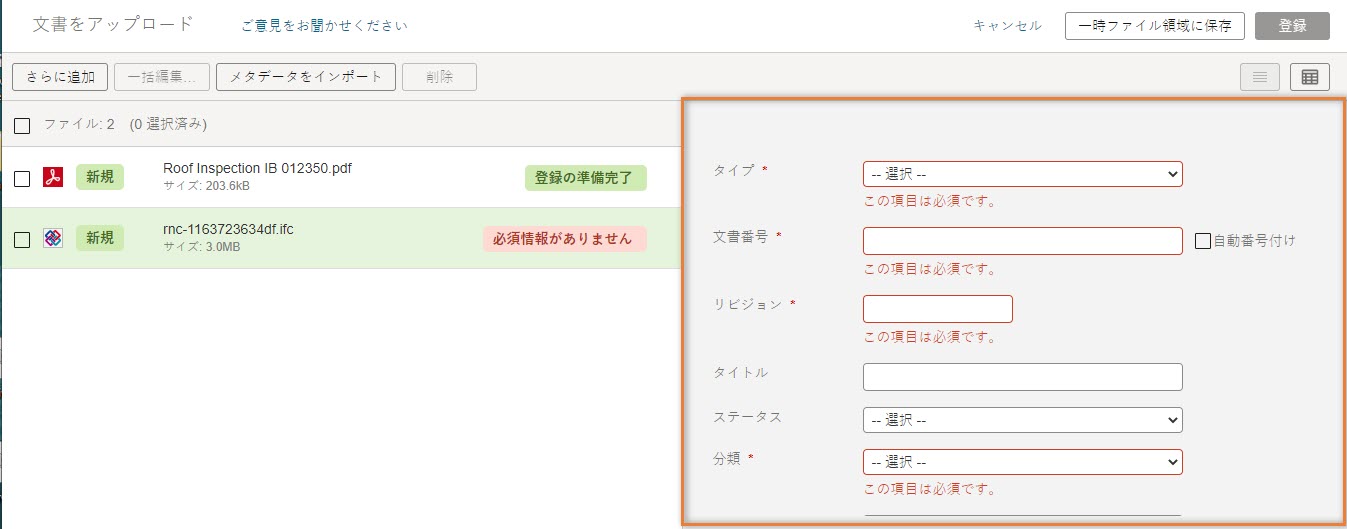Switch to table grid view icon
1347x529 pixels.
tap(1310, 77)
